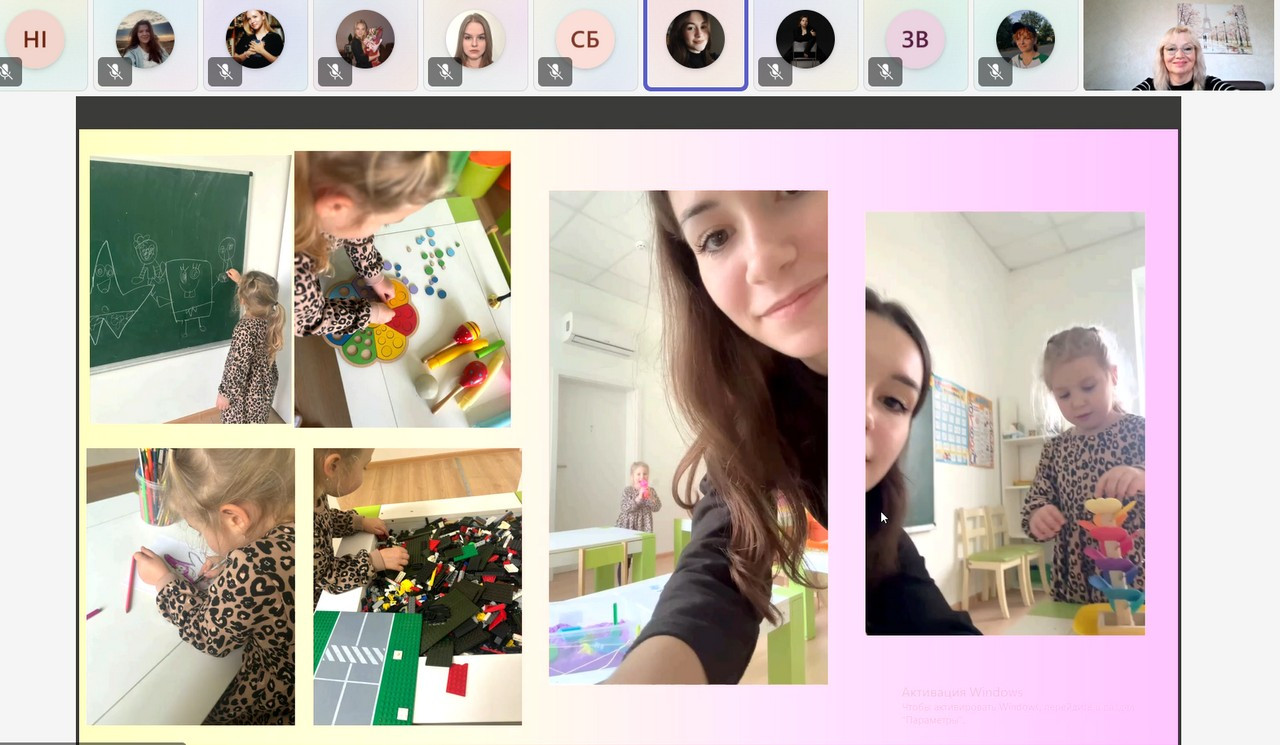Open the photo of child drawing with pencils
The height and width of the screenshot is (745, 1280).
coord(190,586)
